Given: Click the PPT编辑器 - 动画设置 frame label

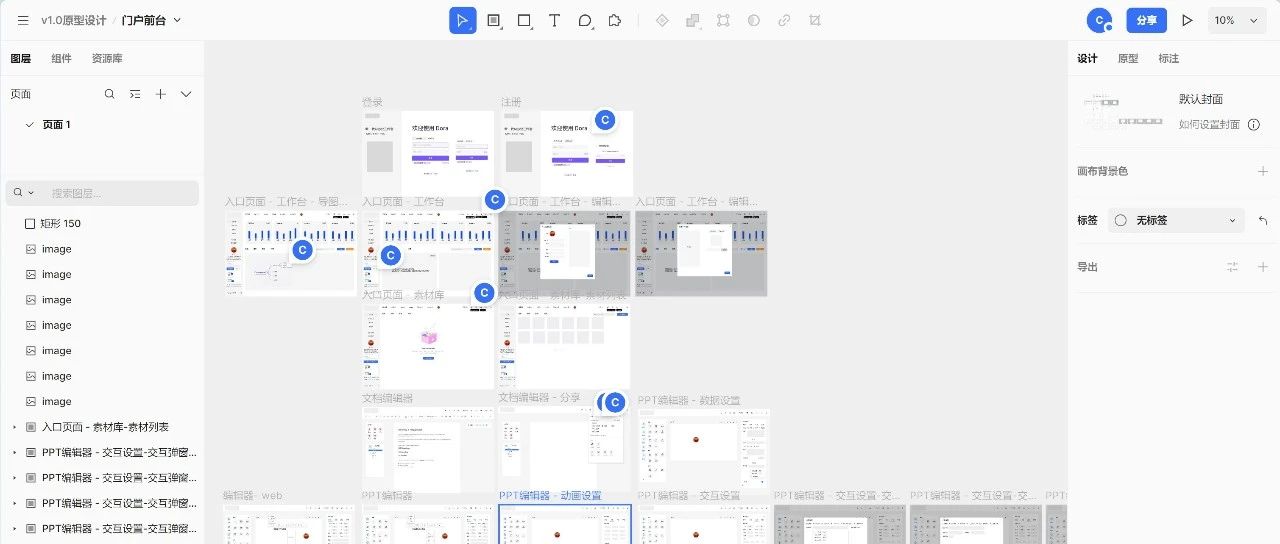Looking at the screenshot, I should [x=550, y=496].
